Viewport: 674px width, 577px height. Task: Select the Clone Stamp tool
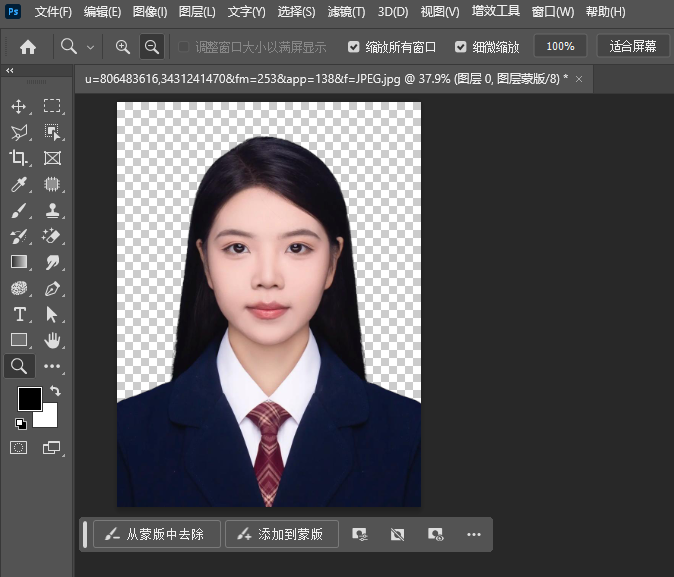point(52,210)
